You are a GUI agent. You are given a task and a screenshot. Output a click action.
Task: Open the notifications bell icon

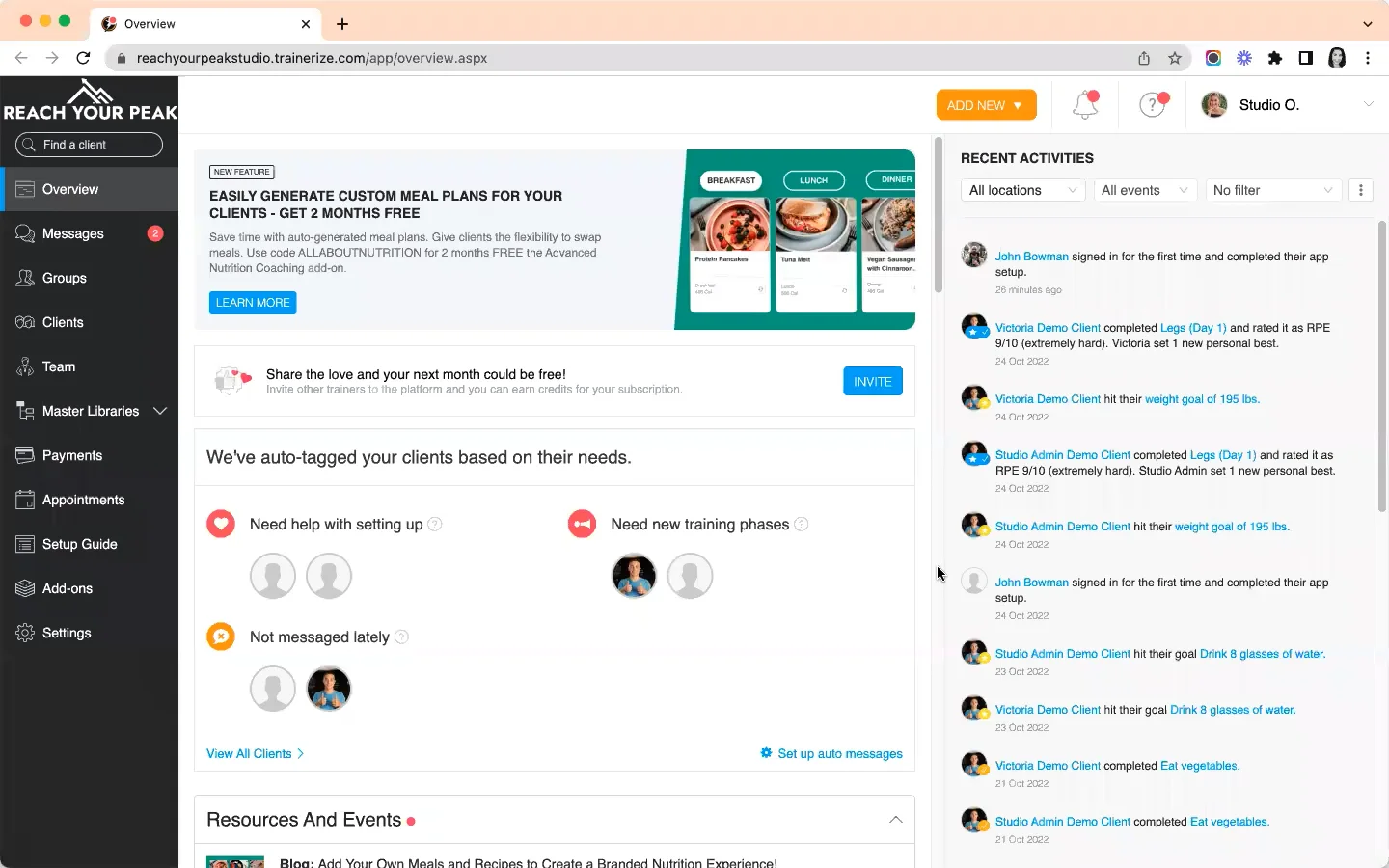coord(1085,104)
